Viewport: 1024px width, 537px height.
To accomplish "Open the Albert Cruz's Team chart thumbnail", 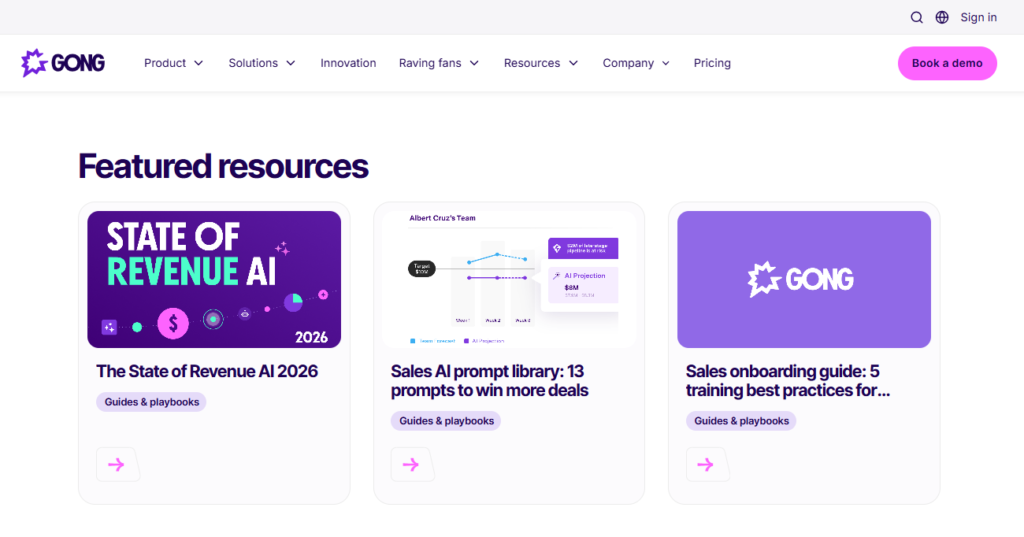I will [509, 279].
